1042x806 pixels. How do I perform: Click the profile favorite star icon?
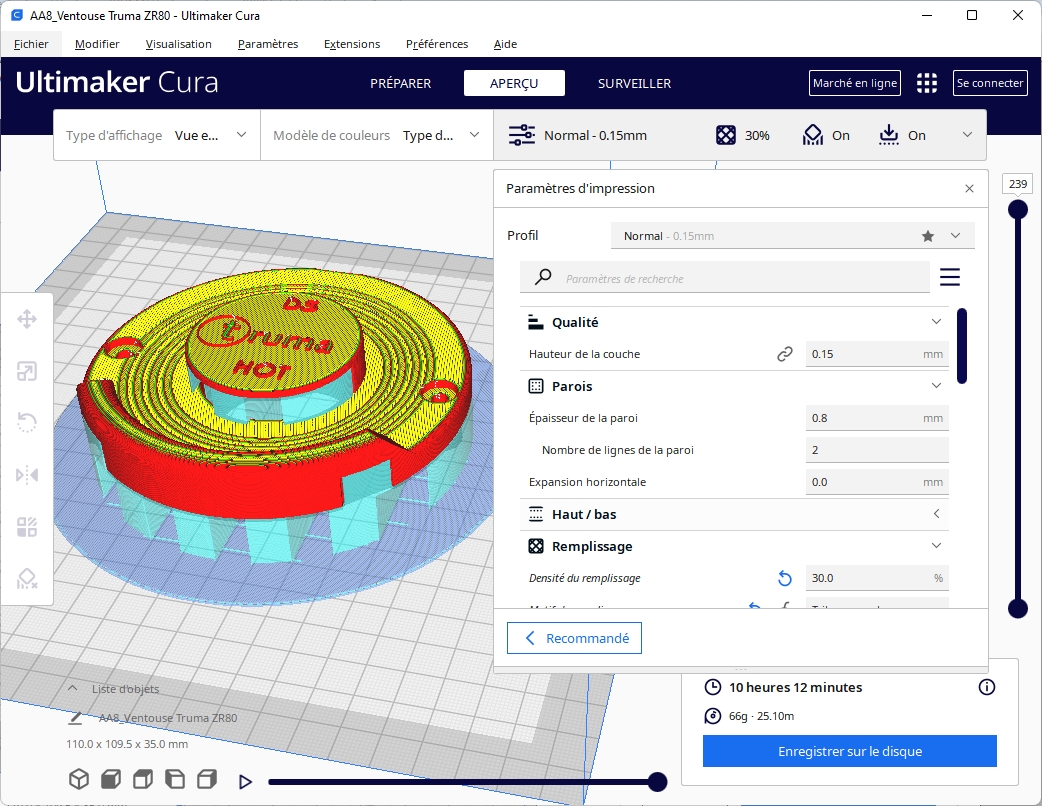[x=928, y=236]
